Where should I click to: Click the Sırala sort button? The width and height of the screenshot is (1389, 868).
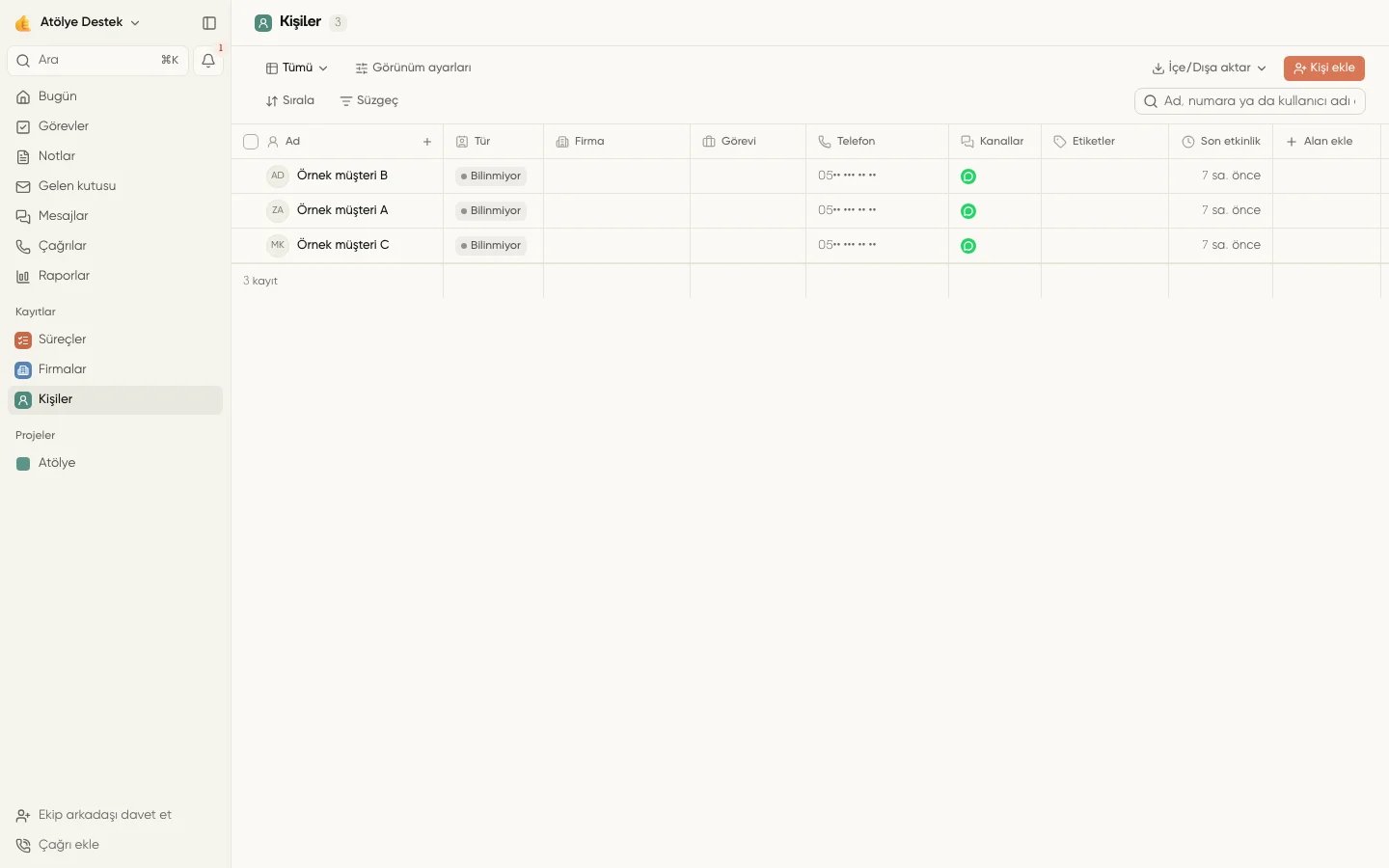290,101
